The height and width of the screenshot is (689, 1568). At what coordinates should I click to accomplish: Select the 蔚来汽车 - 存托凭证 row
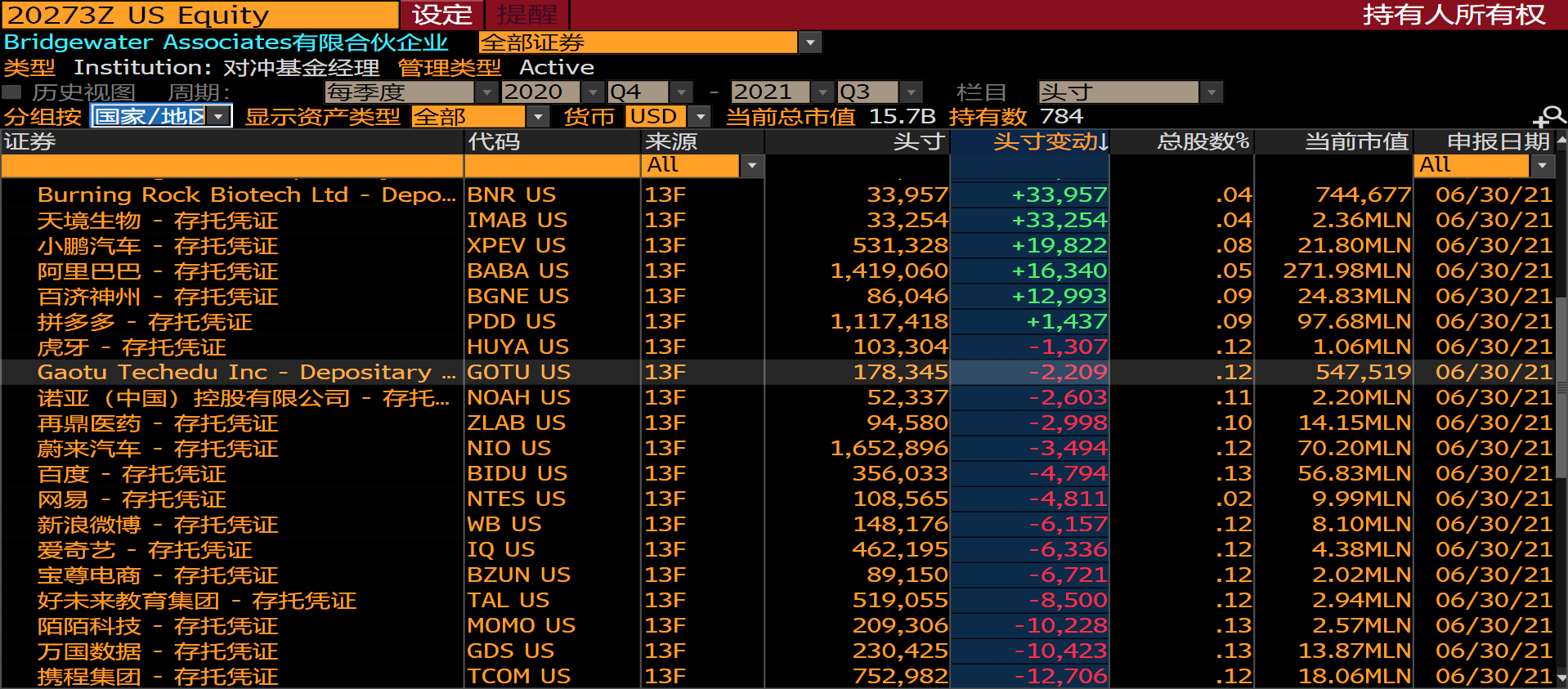point(777,449)
